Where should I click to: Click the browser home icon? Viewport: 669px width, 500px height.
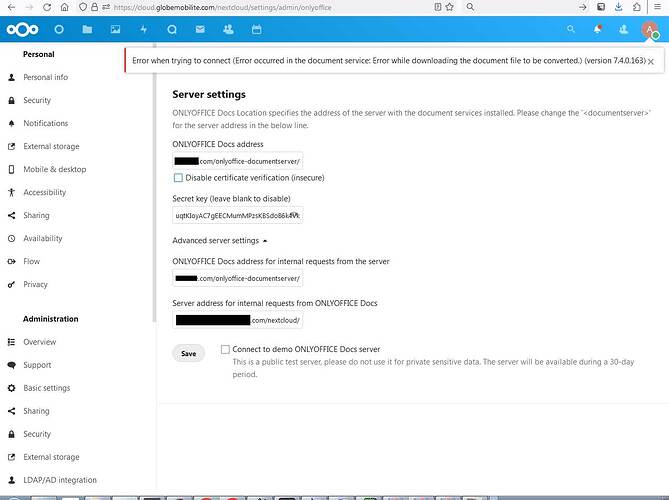(64, 7)
